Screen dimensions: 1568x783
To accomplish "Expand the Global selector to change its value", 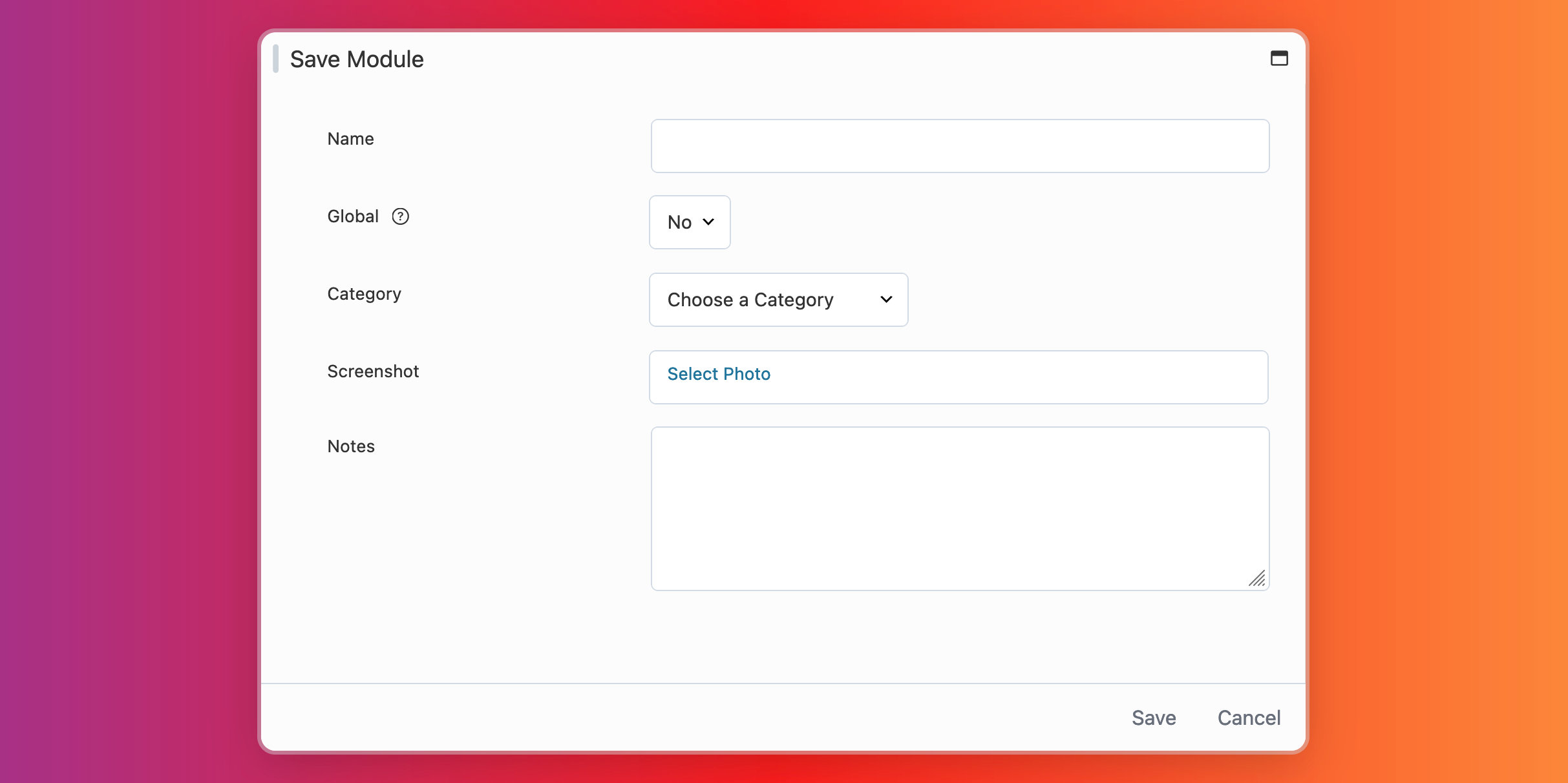I will coord(689,222).
